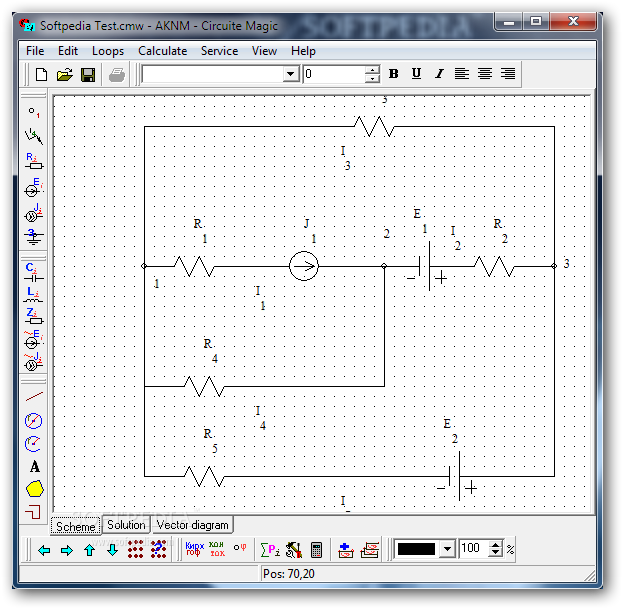Click the hammer and tools icon
Screen dimensions: 623x609
[x=294, y=550]
